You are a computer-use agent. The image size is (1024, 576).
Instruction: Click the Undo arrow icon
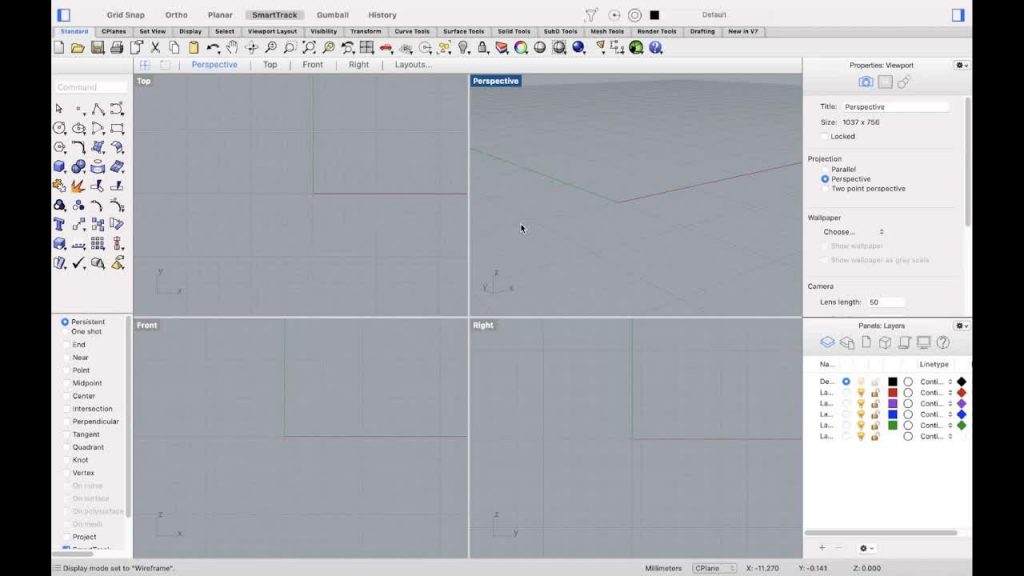coord(212,48)
